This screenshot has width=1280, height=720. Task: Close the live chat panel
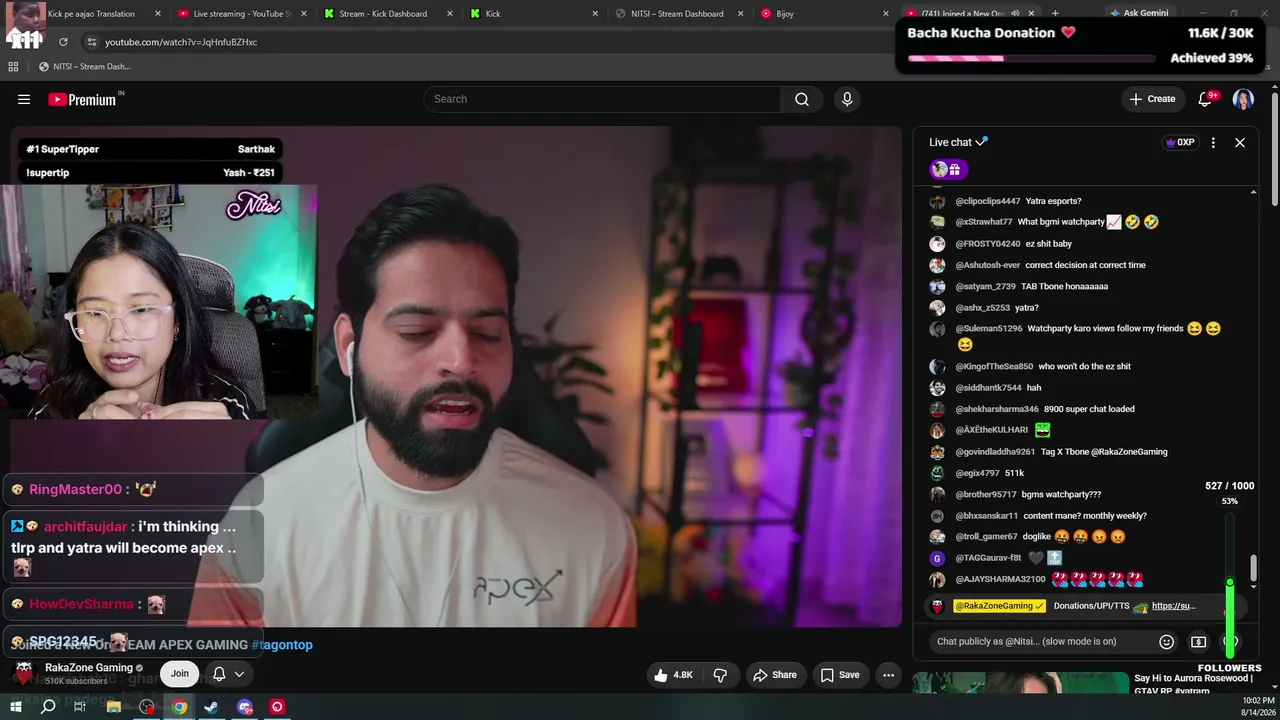pyautogui.click(x=1240, y=142)
